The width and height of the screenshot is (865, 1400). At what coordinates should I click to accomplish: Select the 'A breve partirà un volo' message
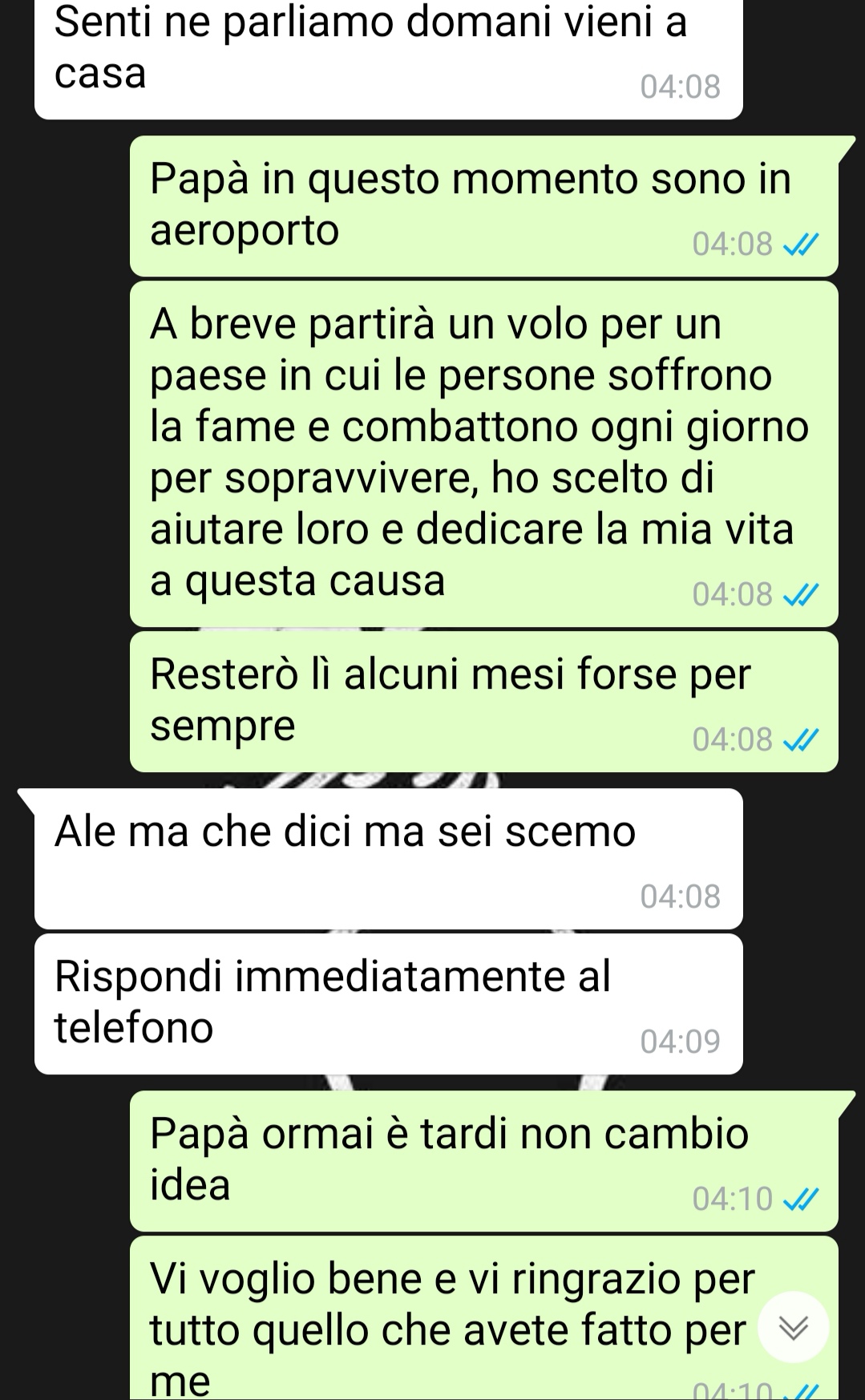pyautogui.click(x=484, y=454)
